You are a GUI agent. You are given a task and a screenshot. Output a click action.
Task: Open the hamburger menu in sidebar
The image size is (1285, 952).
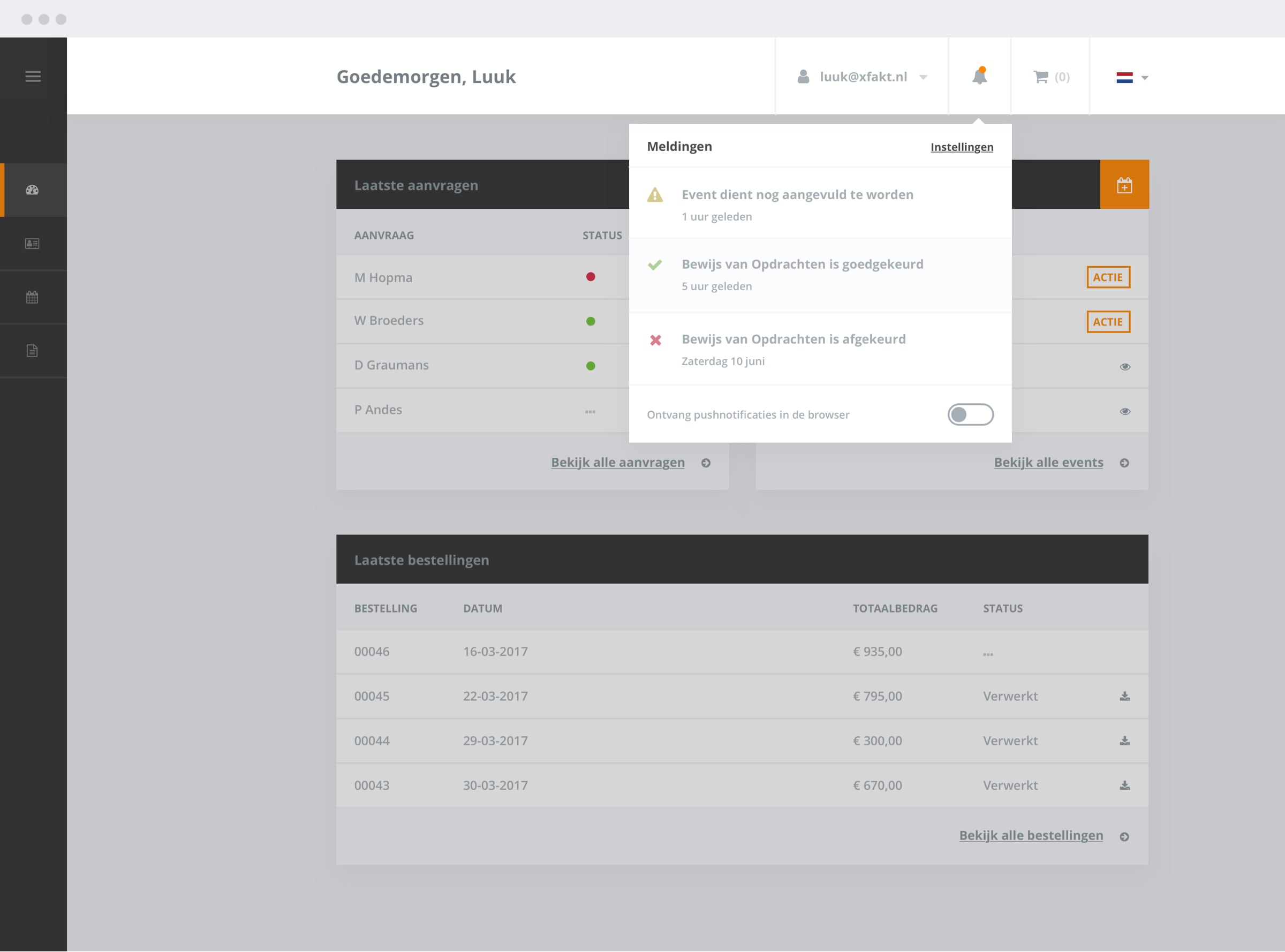(x=33, y=77)
